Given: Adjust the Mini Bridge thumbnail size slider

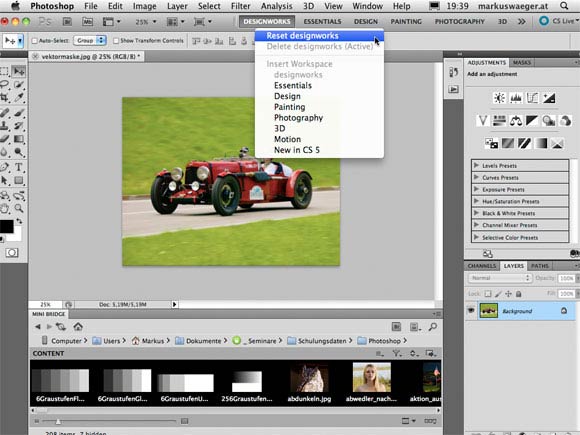Looking at the screenshot, I should click(x=58, y=421).
